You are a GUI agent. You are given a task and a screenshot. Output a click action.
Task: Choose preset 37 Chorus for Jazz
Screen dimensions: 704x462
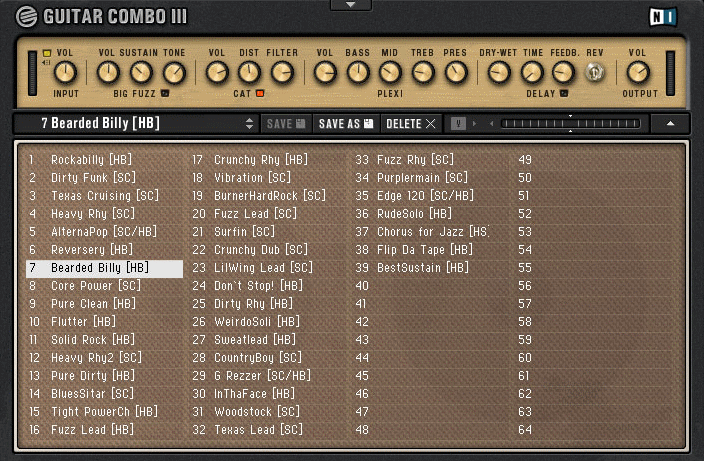tap(431, 231)
